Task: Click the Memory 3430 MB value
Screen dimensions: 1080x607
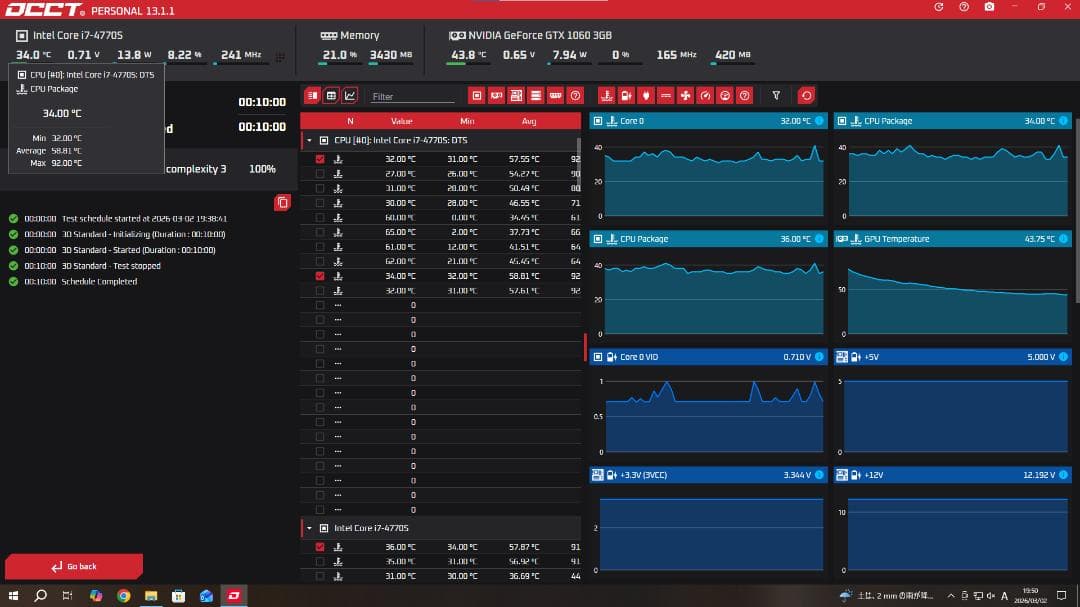Action: coord(391,55)
